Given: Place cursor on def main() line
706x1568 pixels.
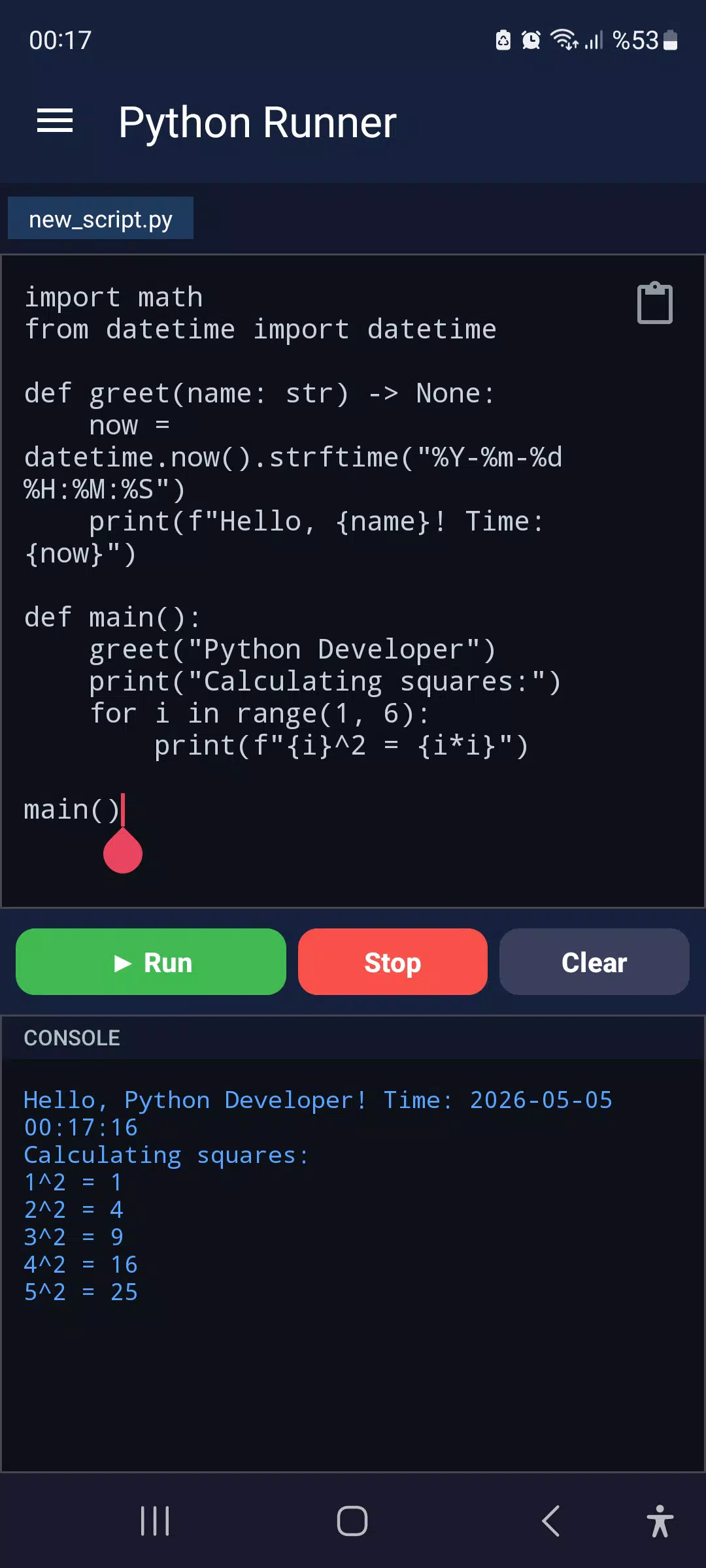Looking at the screenshot, I should click(112, 617).
